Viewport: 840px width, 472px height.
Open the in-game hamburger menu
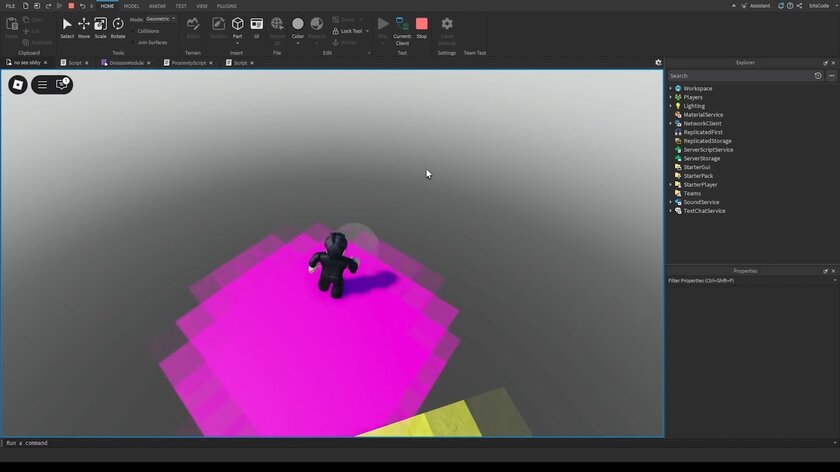42,85
